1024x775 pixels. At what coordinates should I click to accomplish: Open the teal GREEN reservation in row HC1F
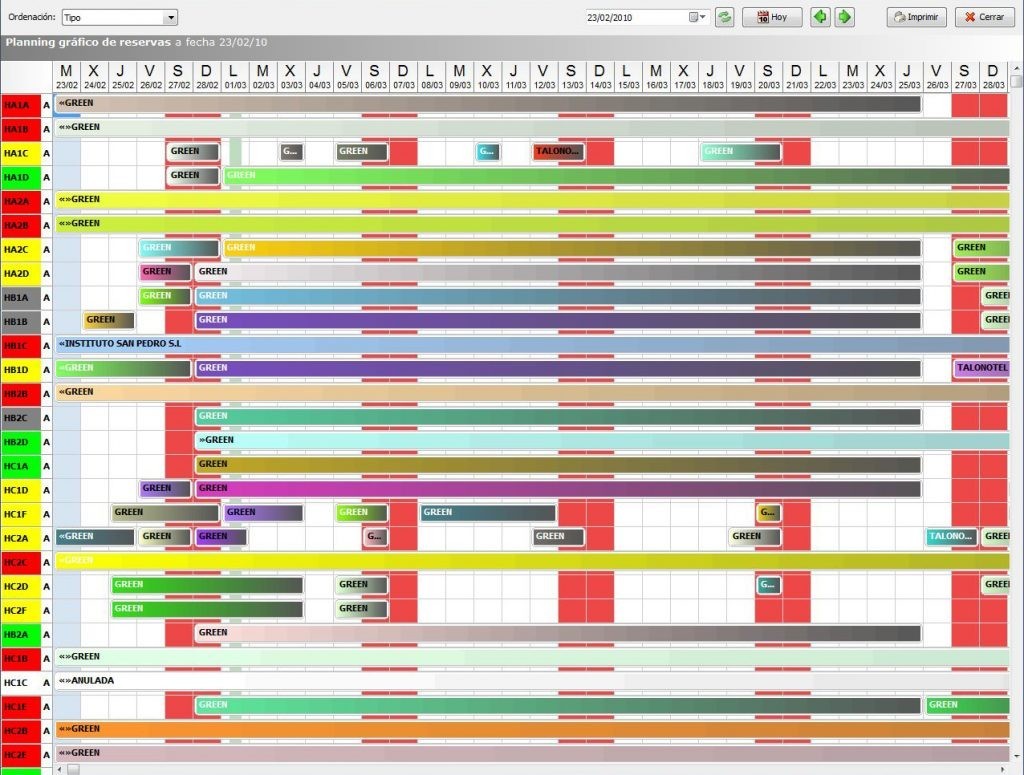click(x=488, y=513)
